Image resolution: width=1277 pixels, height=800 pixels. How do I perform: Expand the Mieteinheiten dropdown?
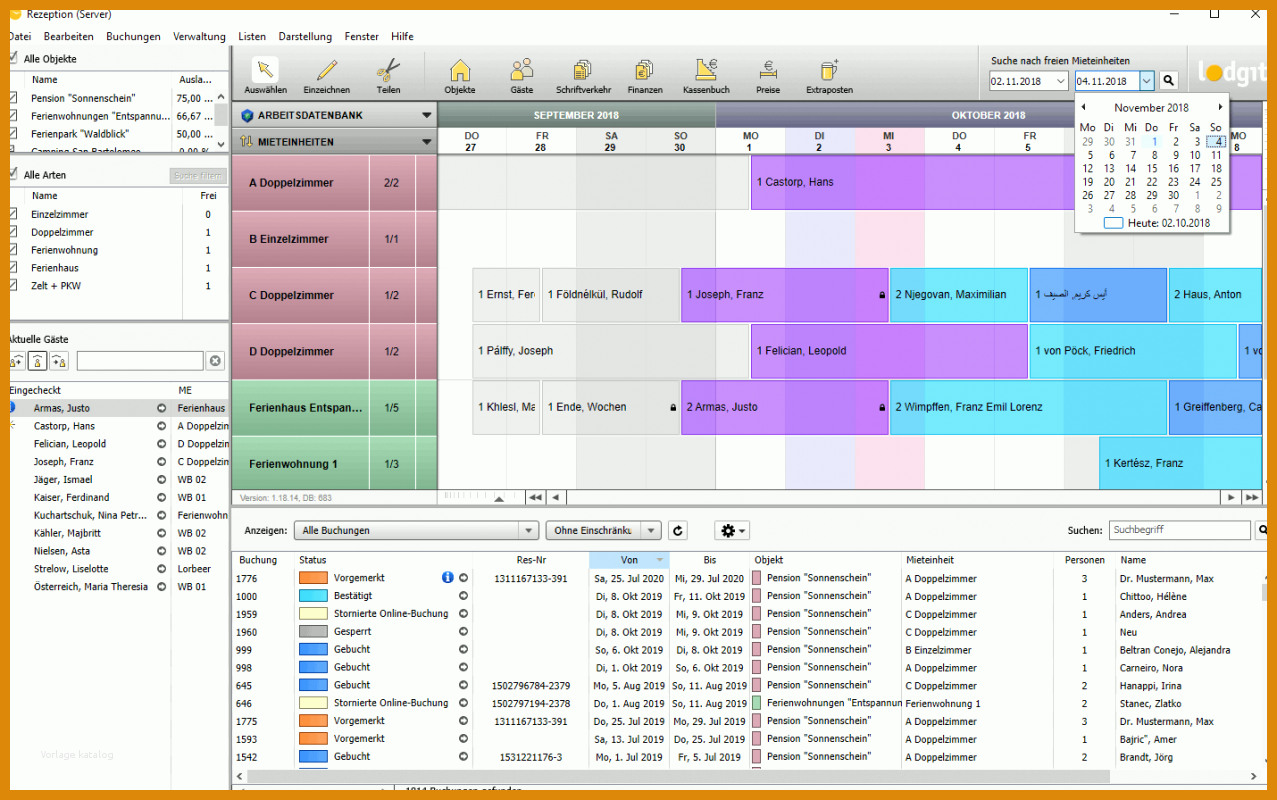(427, 142)
